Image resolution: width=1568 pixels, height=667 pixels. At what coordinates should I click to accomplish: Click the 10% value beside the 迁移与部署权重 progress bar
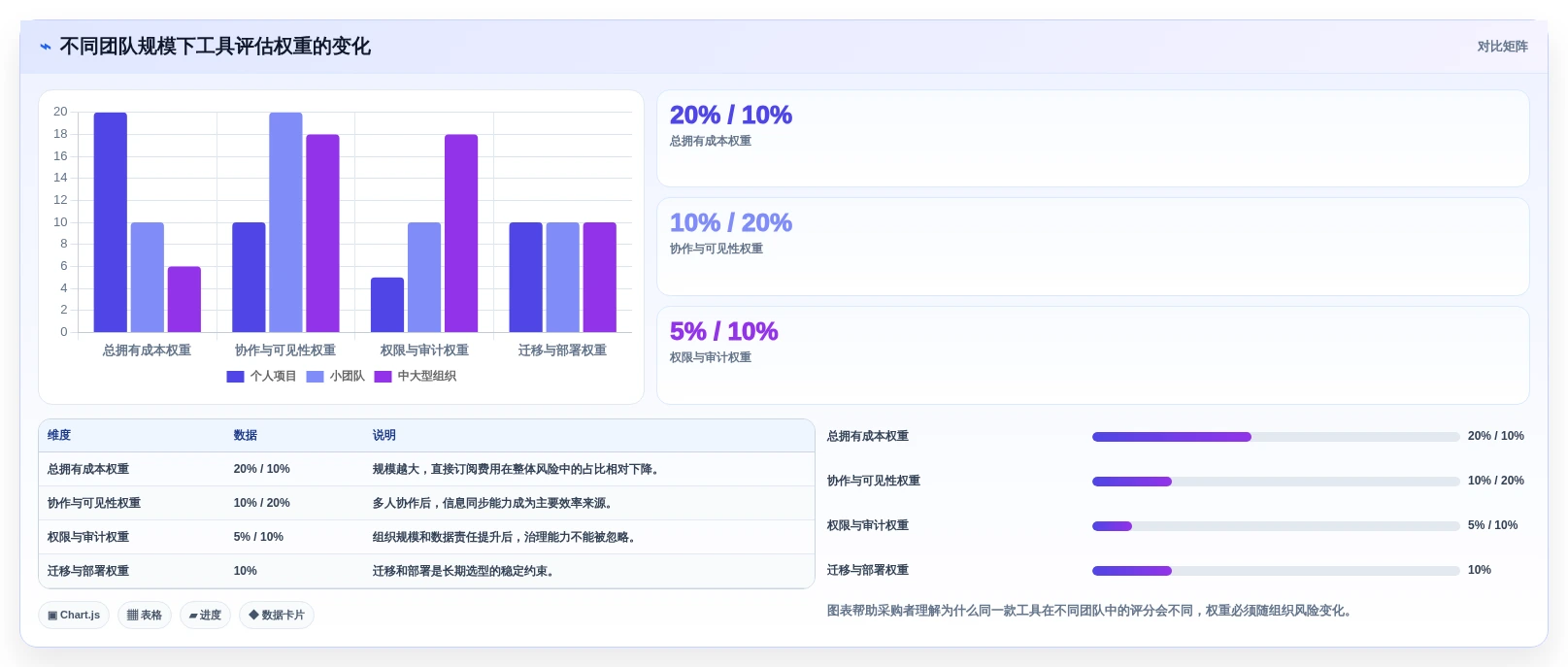point(1480,571)
